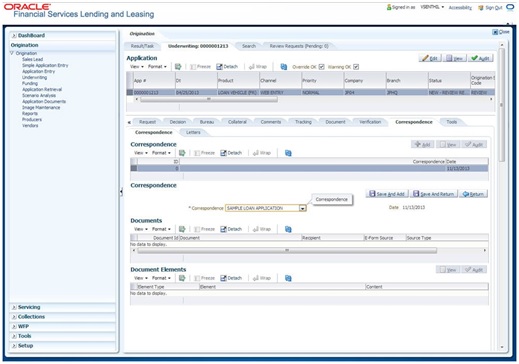This screenshot has width=519, height=364.
Task: Open View menu in Document Elements toolbar
Action: 141,278
